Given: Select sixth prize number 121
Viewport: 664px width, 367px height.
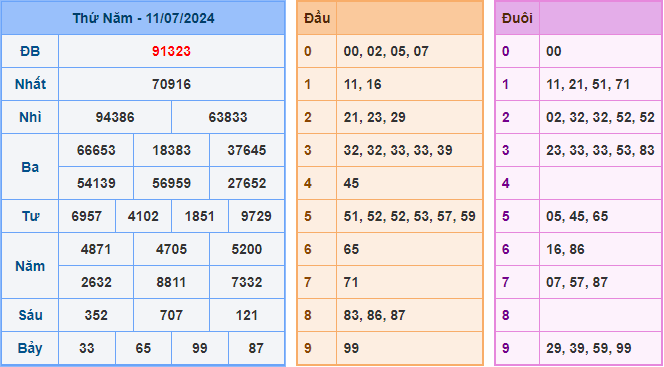Looking at the screenshot, I should (247, 315).
